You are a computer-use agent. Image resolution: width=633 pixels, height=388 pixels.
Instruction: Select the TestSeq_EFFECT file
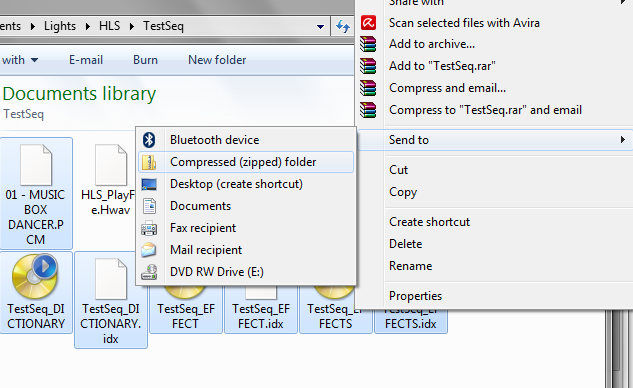click(x=186, y=309)
